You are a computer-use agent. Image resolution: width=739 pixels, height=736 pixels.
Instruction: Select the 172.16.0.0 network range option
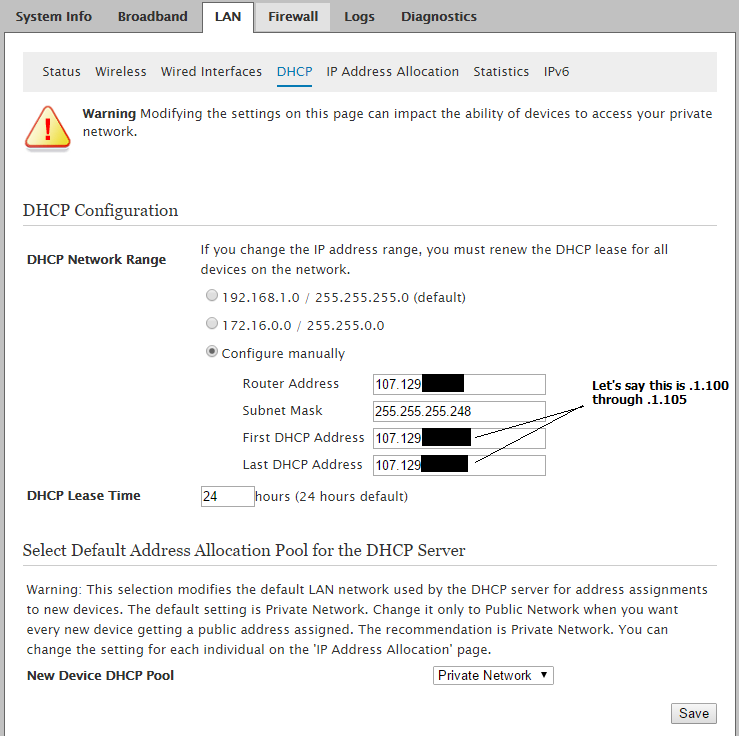pos(211,325)
